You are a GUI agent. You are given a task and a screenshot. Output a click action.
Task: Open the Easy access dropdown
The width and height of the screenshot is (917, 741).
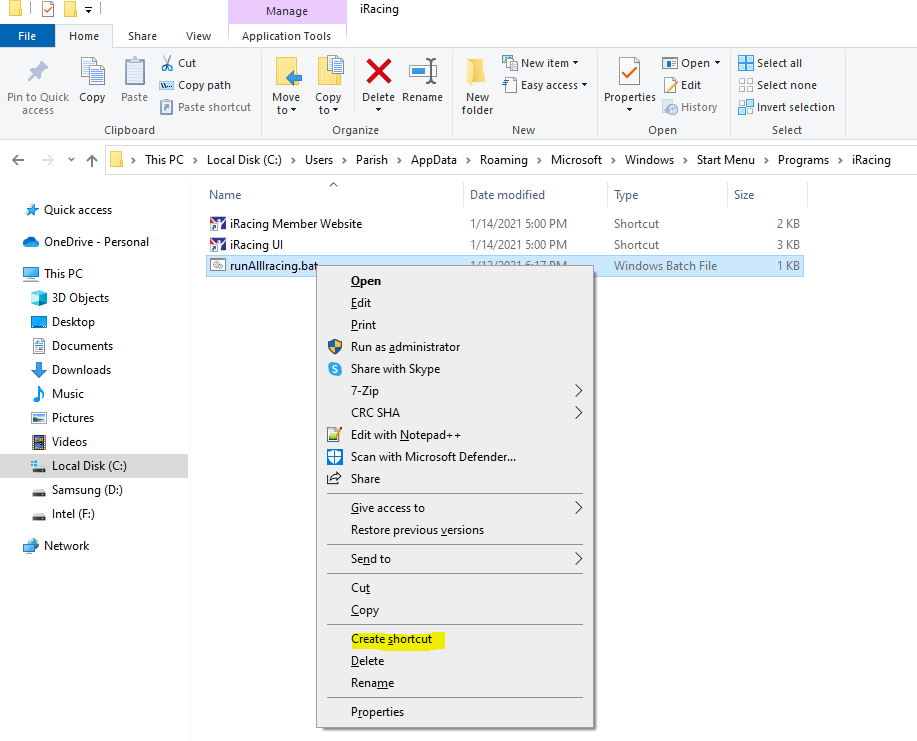pos(545,85)
